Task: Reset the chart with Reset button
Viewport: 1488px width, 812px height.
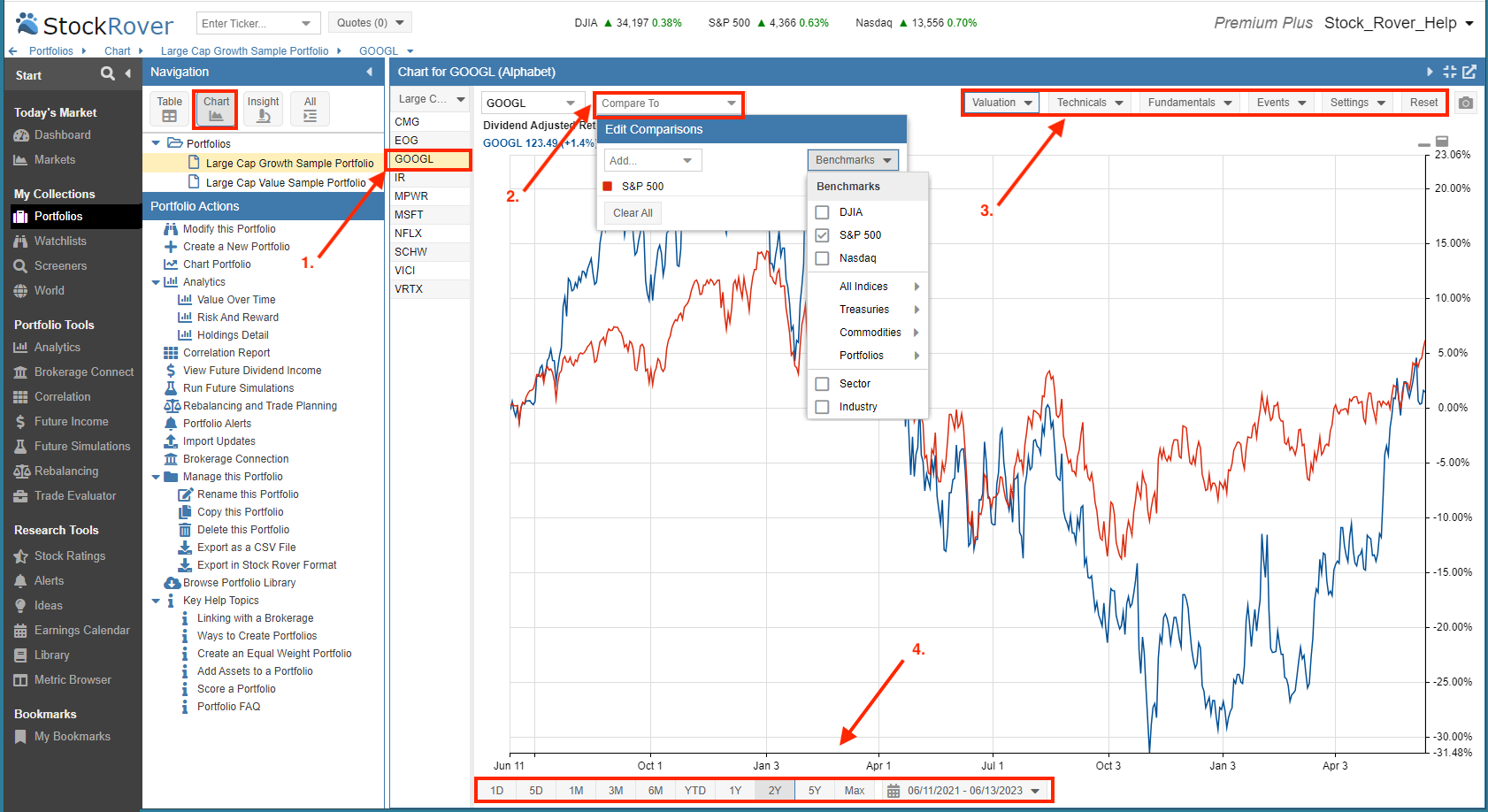Action: coord(1423,103)
